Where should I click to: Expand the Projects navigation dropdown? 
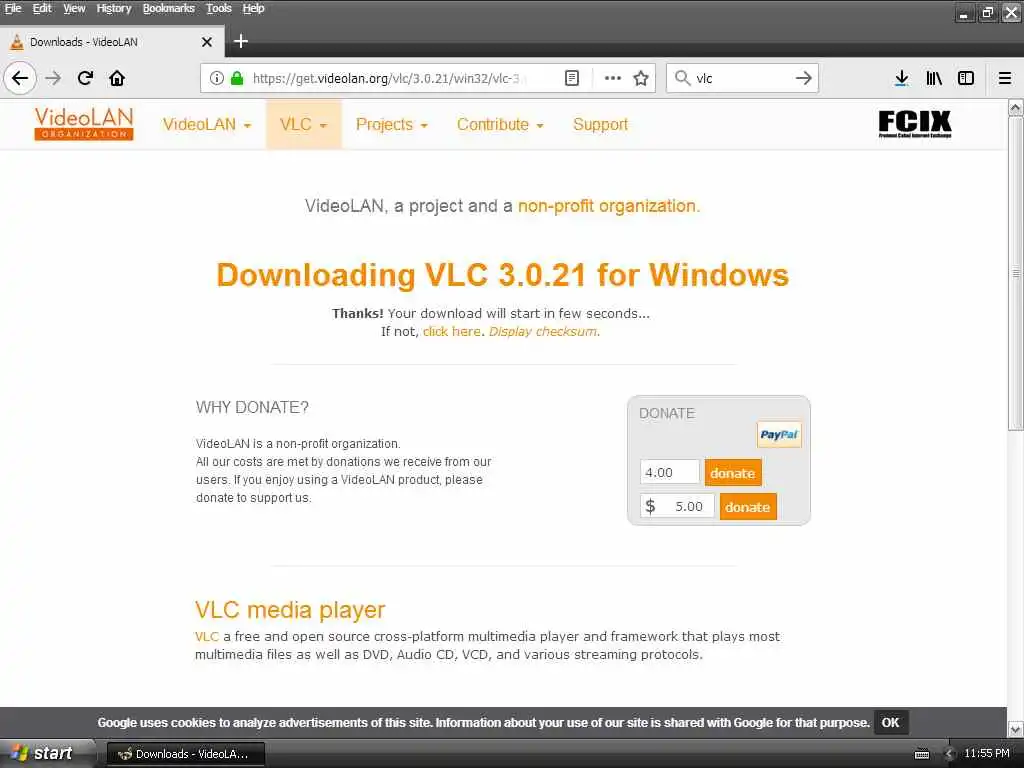391,125
